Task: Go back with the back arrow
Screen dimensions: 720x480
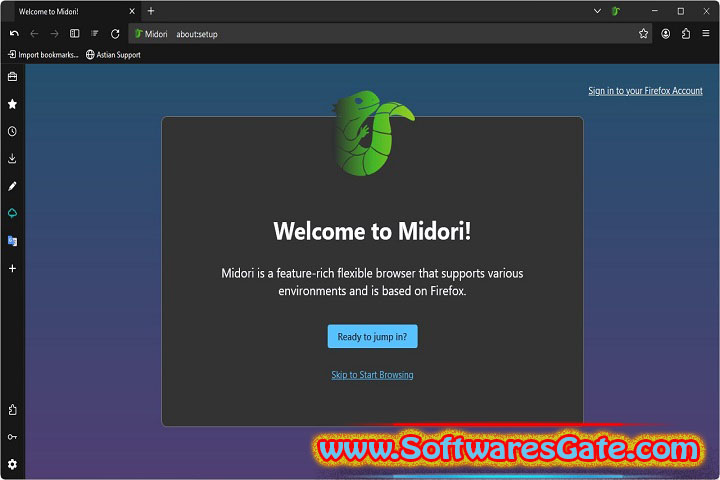Action: (x=34, y=34)
